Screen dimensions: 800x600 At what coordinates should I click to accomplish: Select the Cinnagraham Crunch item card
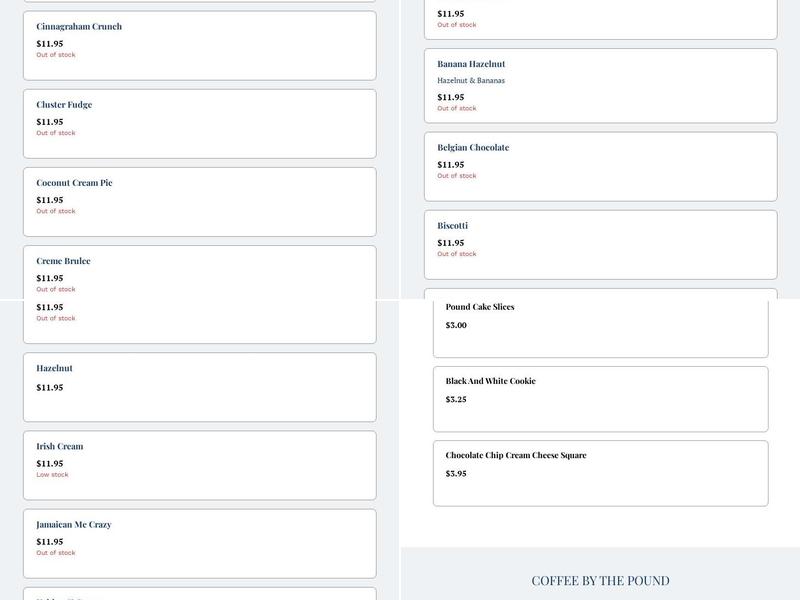199,45
